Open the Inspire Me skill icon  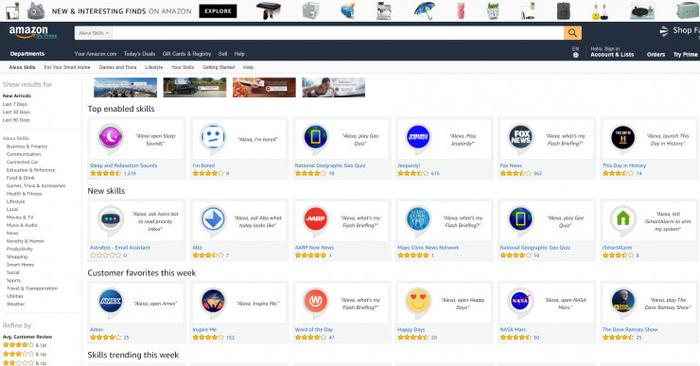pos(213,301)
